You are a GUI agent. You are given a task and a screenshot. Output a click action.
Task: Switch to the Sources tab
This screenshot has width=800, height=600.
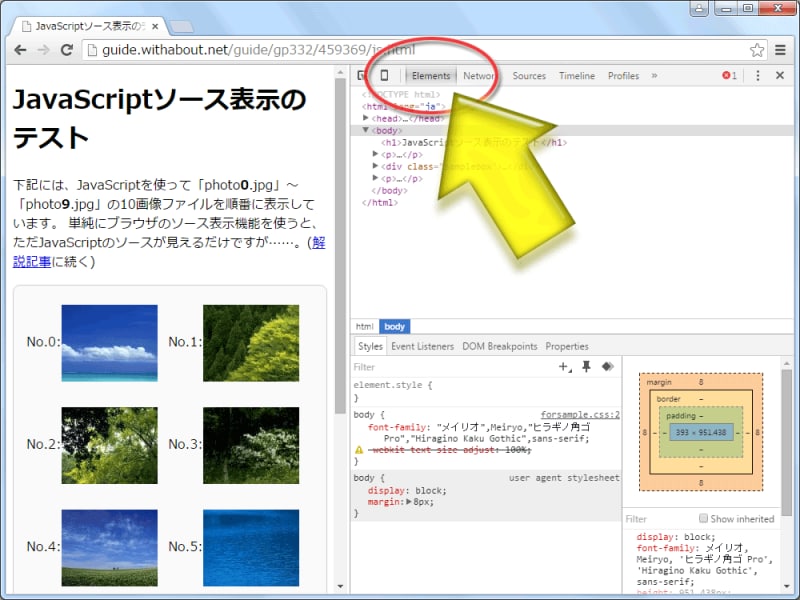529,76
